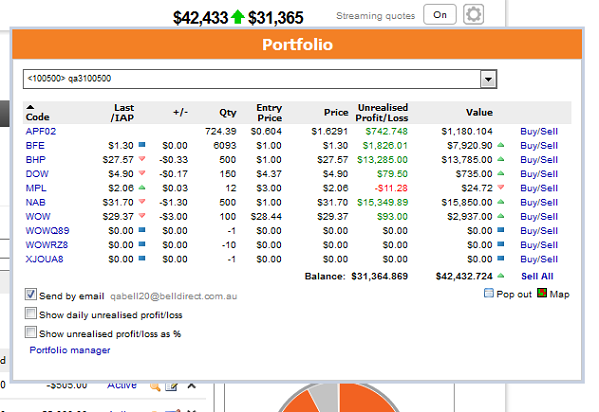
Task: Click the Pop out window icon
Action: tap(489, 293)
